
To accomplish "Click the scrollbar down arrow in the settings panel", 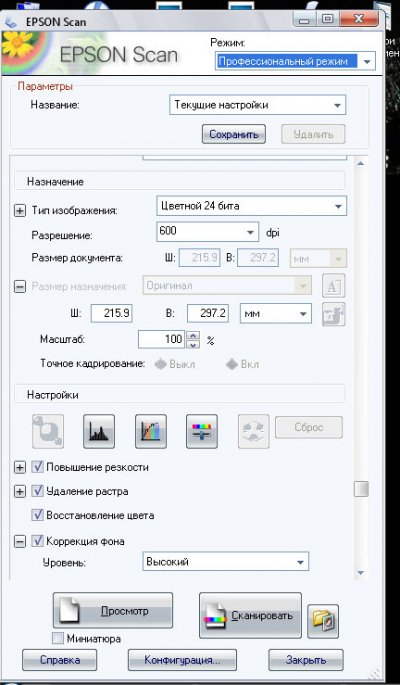I will (x=361, y=572).
